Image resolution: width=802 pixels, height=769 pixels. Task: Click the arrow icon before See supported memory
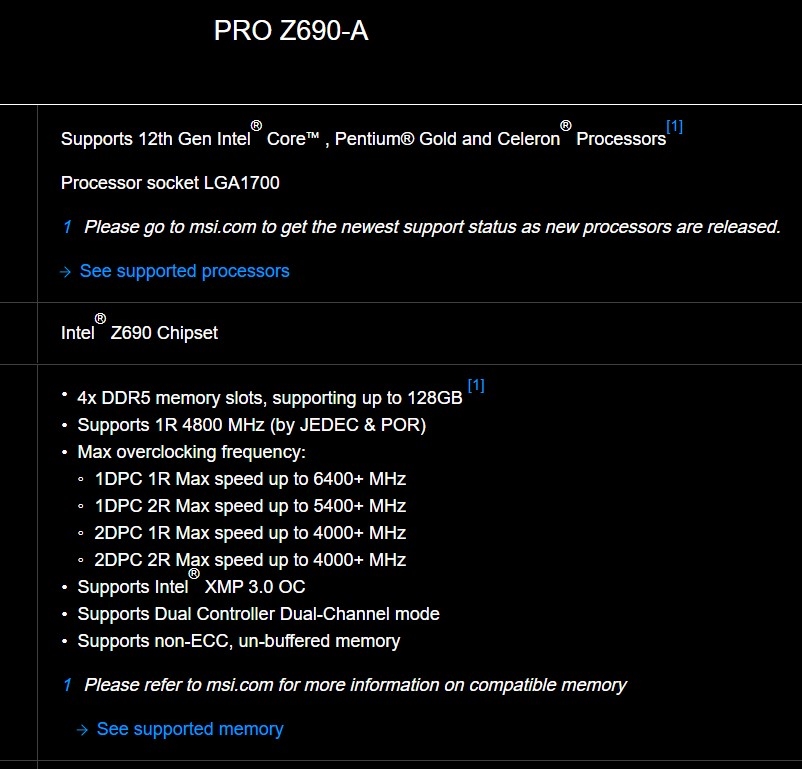point(83,730)
